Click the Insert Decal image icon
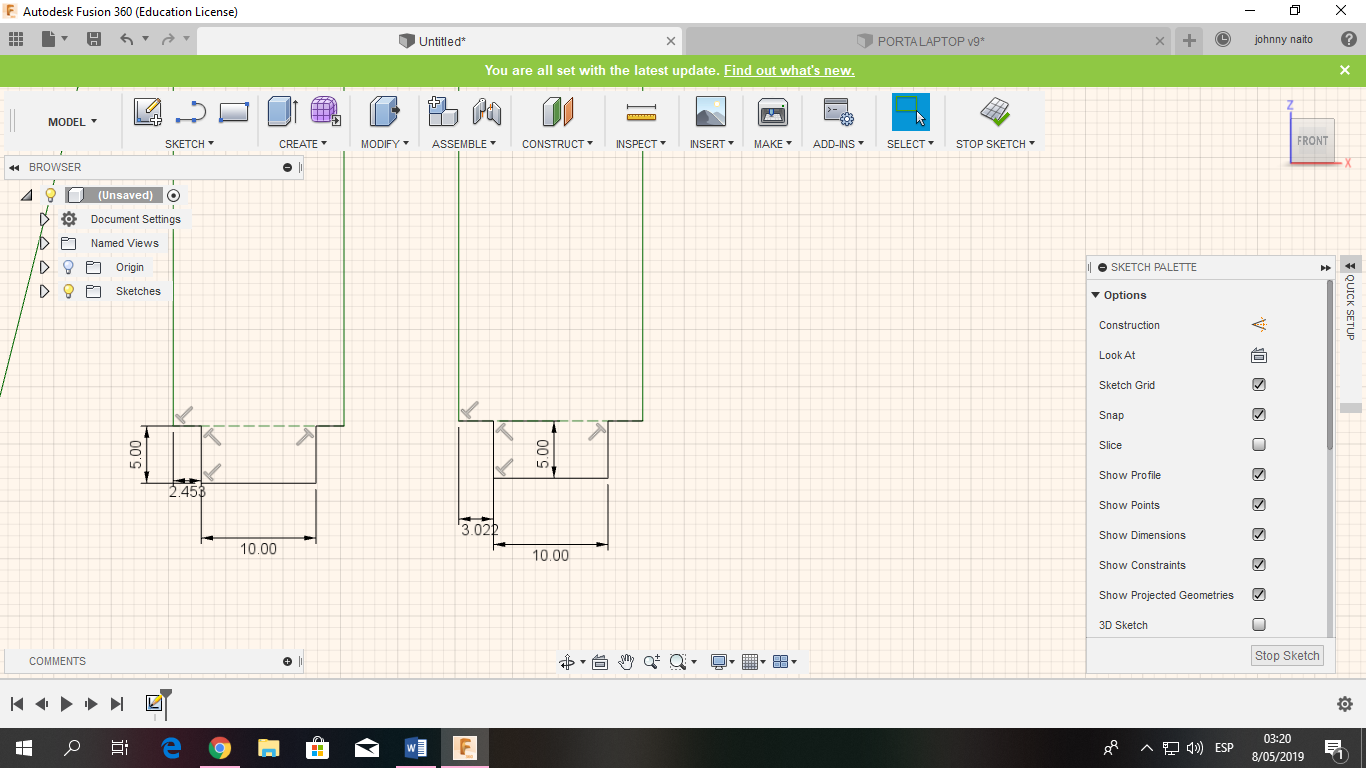Viewport: 1366px width, 768px height. tap(711, 112)
